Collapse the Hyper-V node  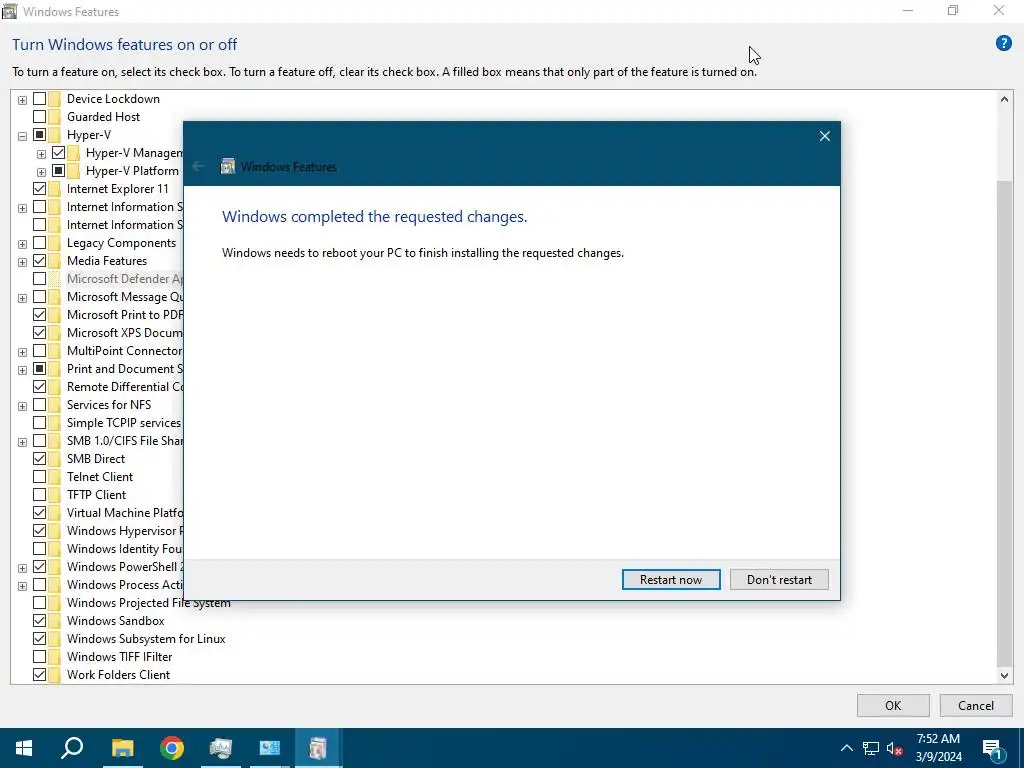22,136
